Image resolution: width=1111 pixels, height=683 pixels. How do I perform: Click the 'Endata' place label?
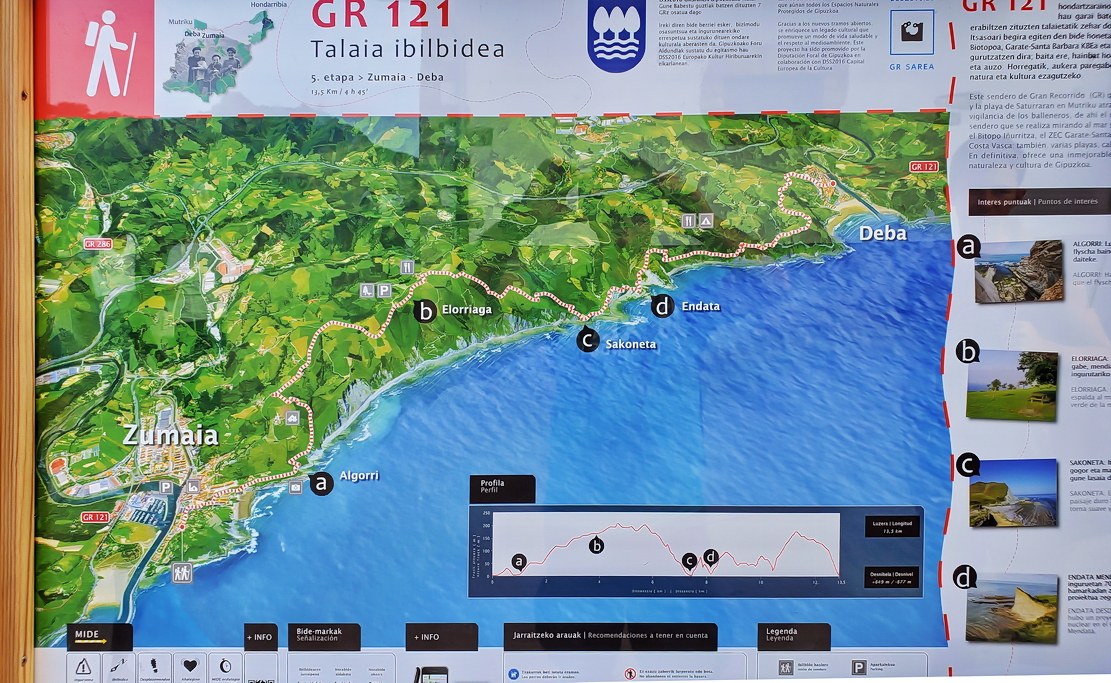click(701, 306)
